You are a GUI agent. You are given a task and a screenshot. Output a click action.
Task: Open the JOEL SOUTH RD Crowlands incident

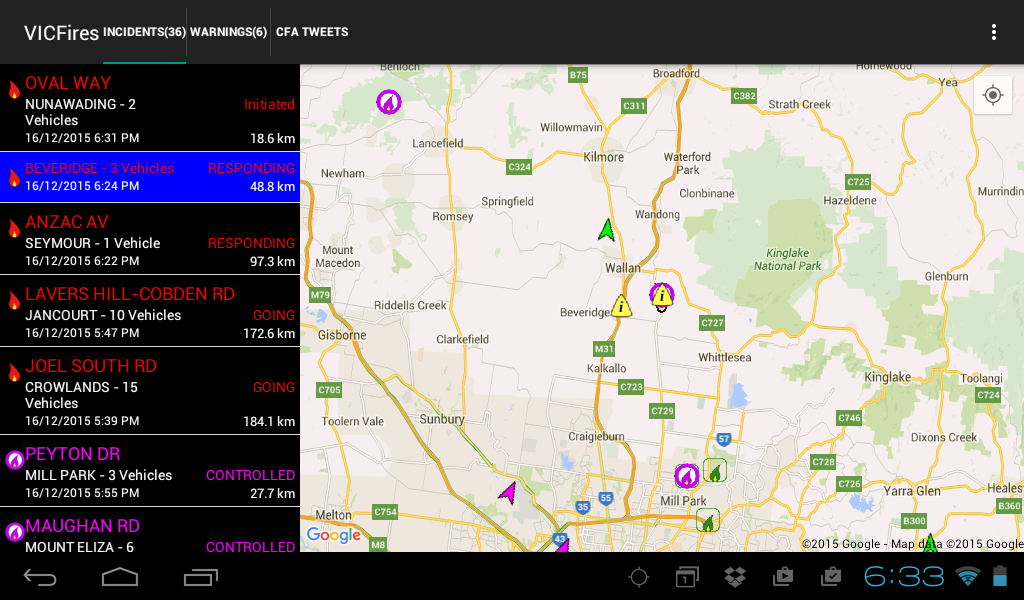(150, 391)
